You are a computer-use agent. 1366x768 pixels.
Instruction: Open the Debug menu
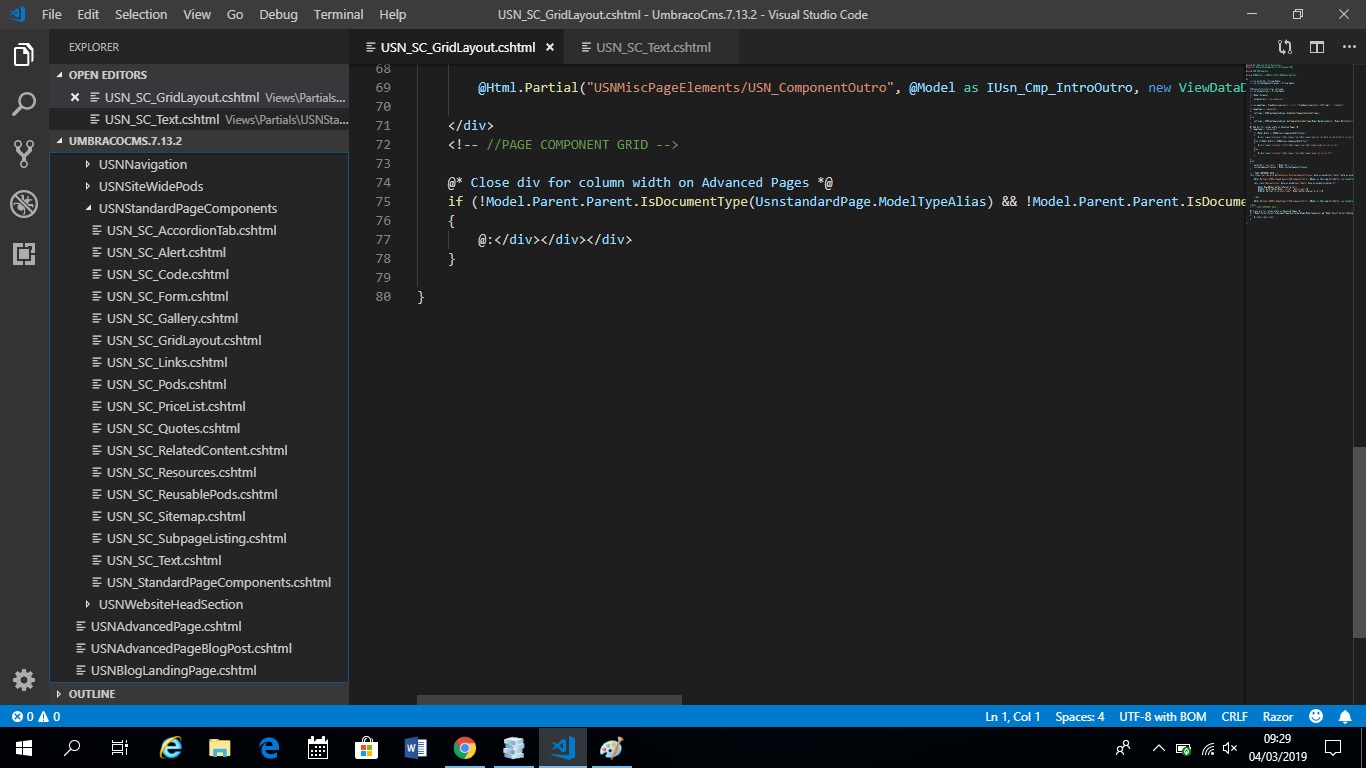[x=278, y=14]
